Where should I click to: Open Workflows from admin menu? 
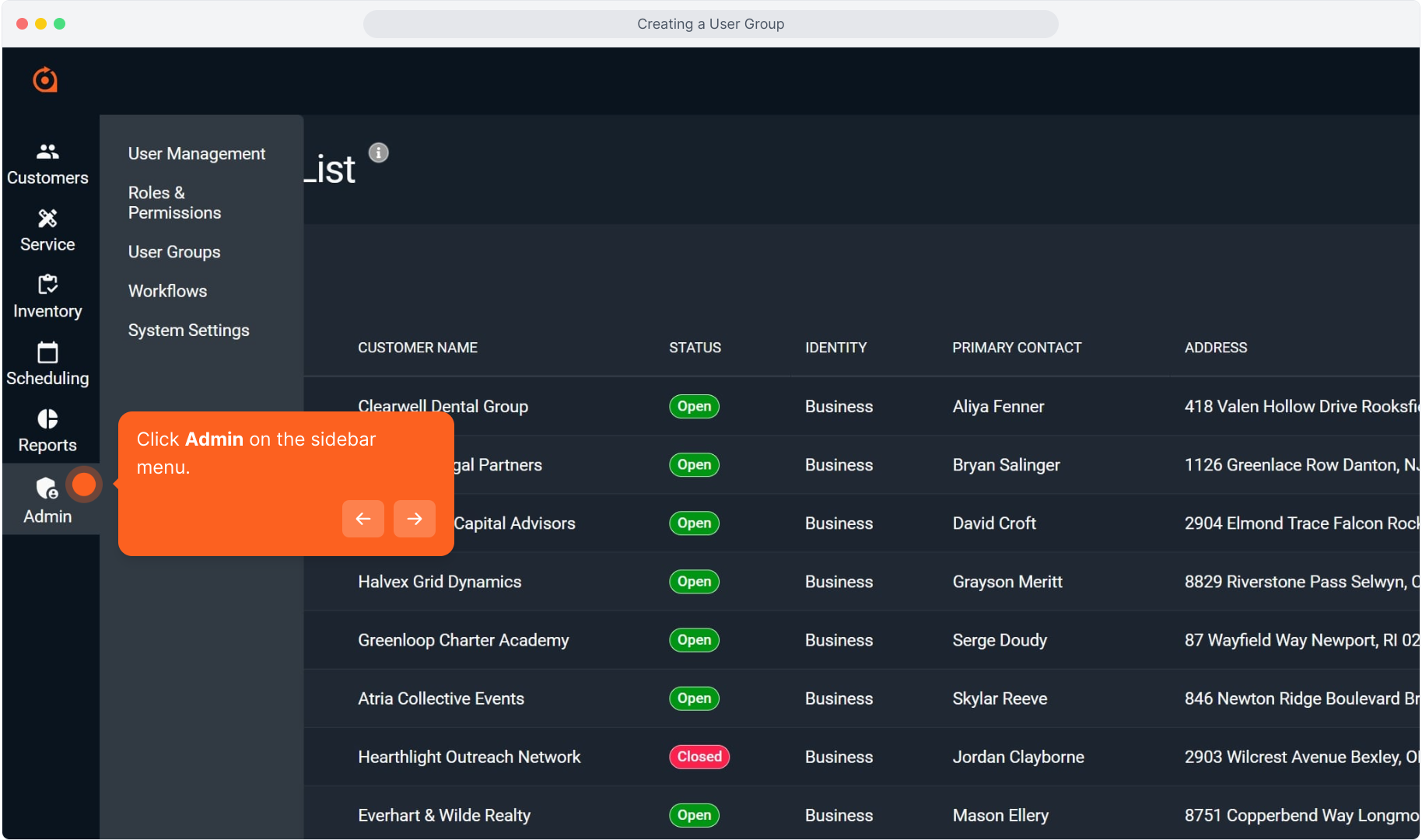pos(167,291)
